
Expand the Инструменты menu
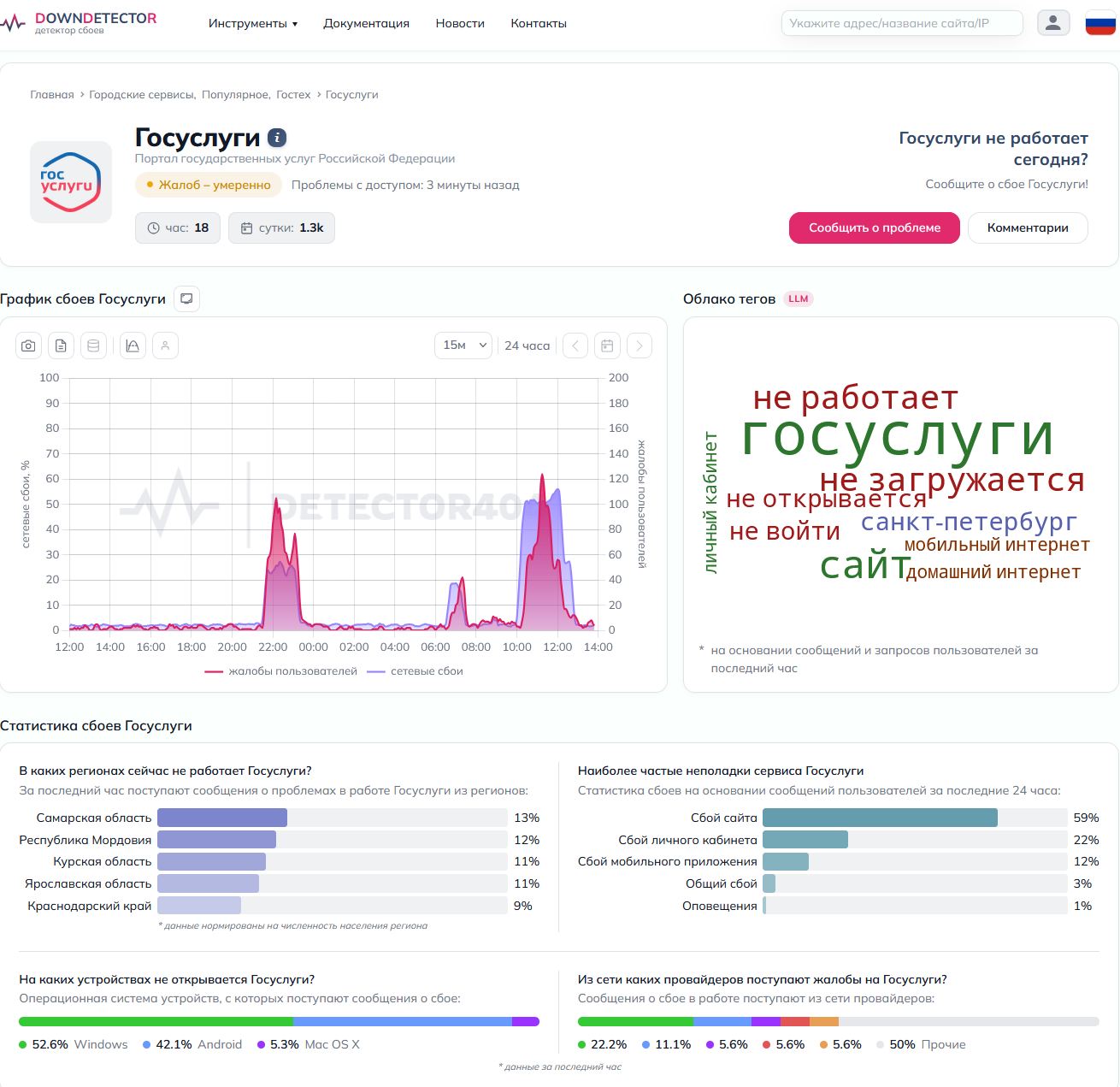click(252, 23)
